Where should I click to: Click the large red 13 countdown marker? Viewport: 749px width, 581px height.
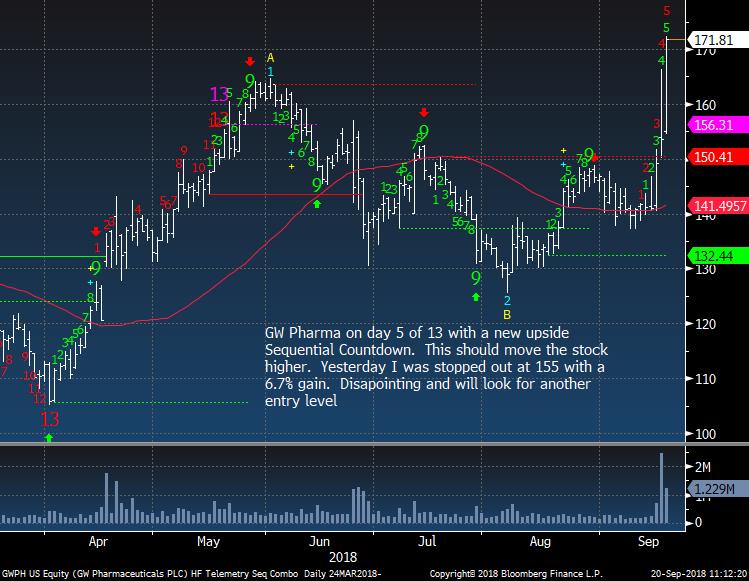tap(49, 420)
